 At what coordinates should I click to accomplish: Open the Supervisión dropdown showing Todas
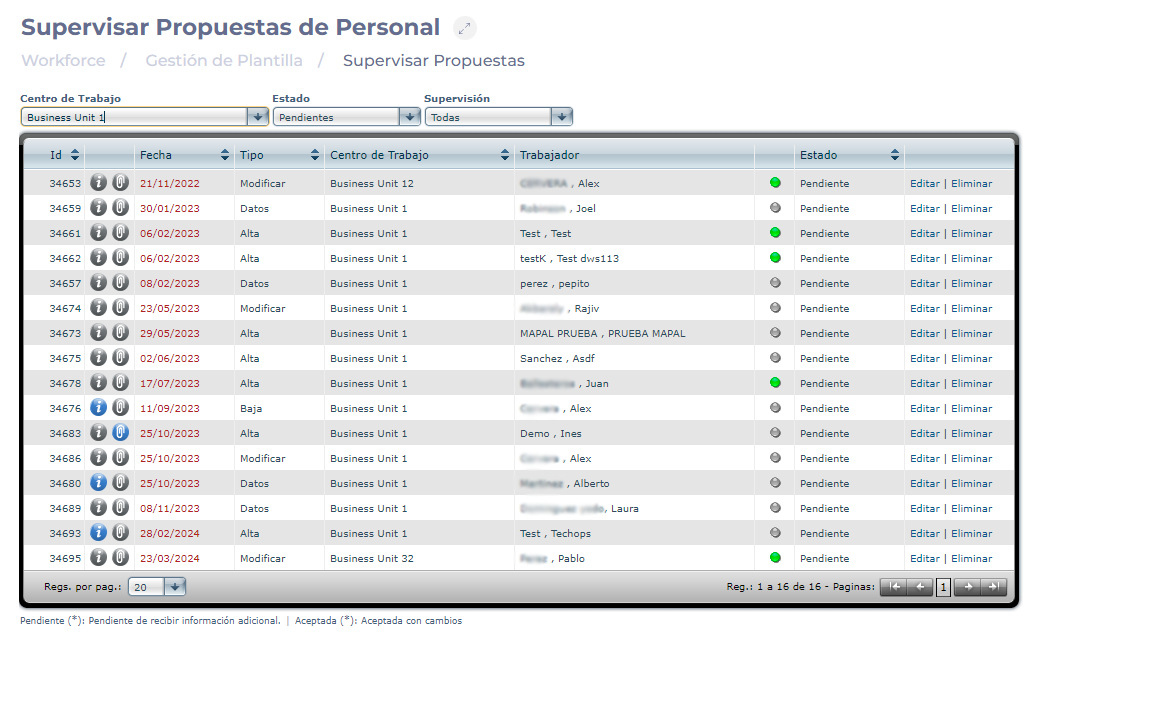tap(561, 117)
